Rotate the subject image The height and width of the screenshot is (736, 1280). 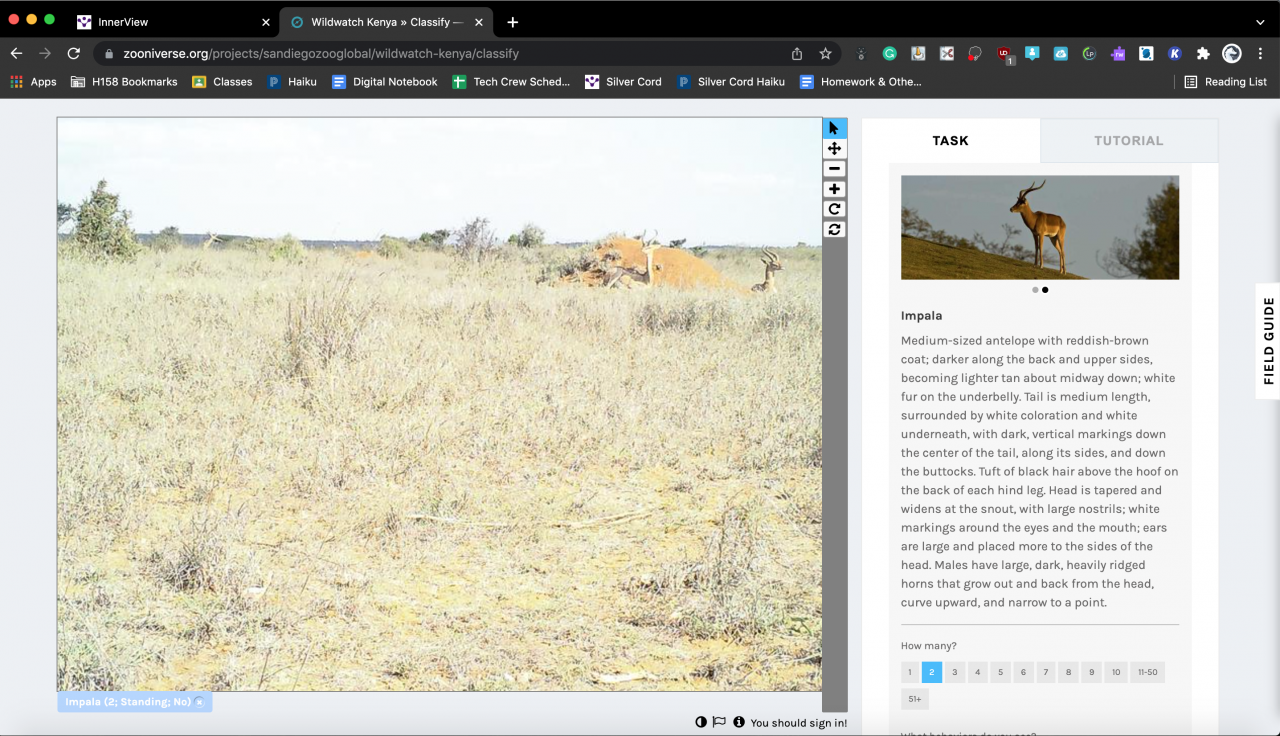(834, 209)
